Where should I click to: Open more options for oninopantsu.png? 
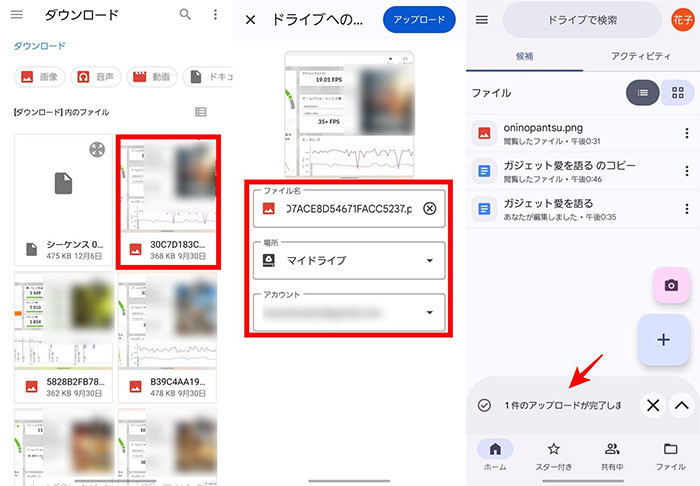point(687,133)
